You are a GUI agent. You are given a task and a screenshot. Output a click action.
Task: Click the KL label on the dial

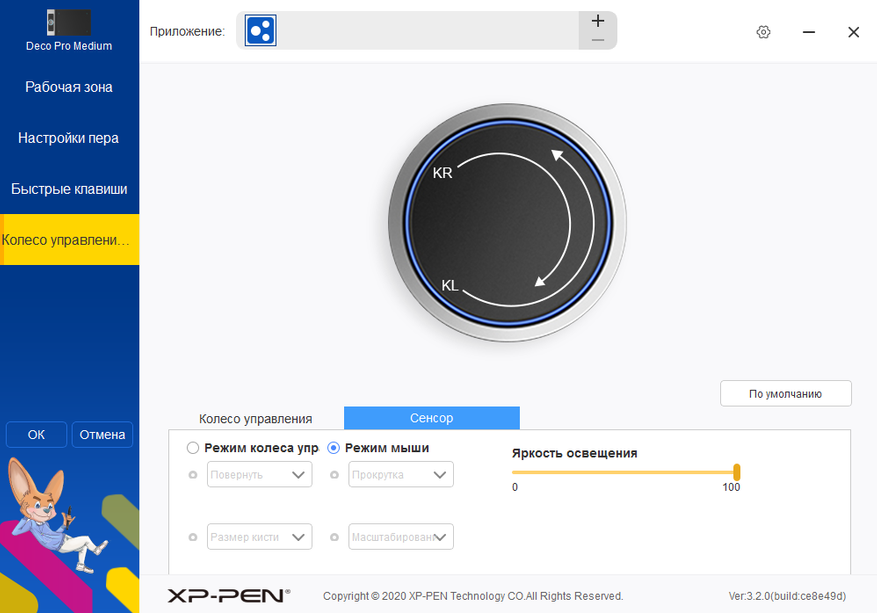450,285
